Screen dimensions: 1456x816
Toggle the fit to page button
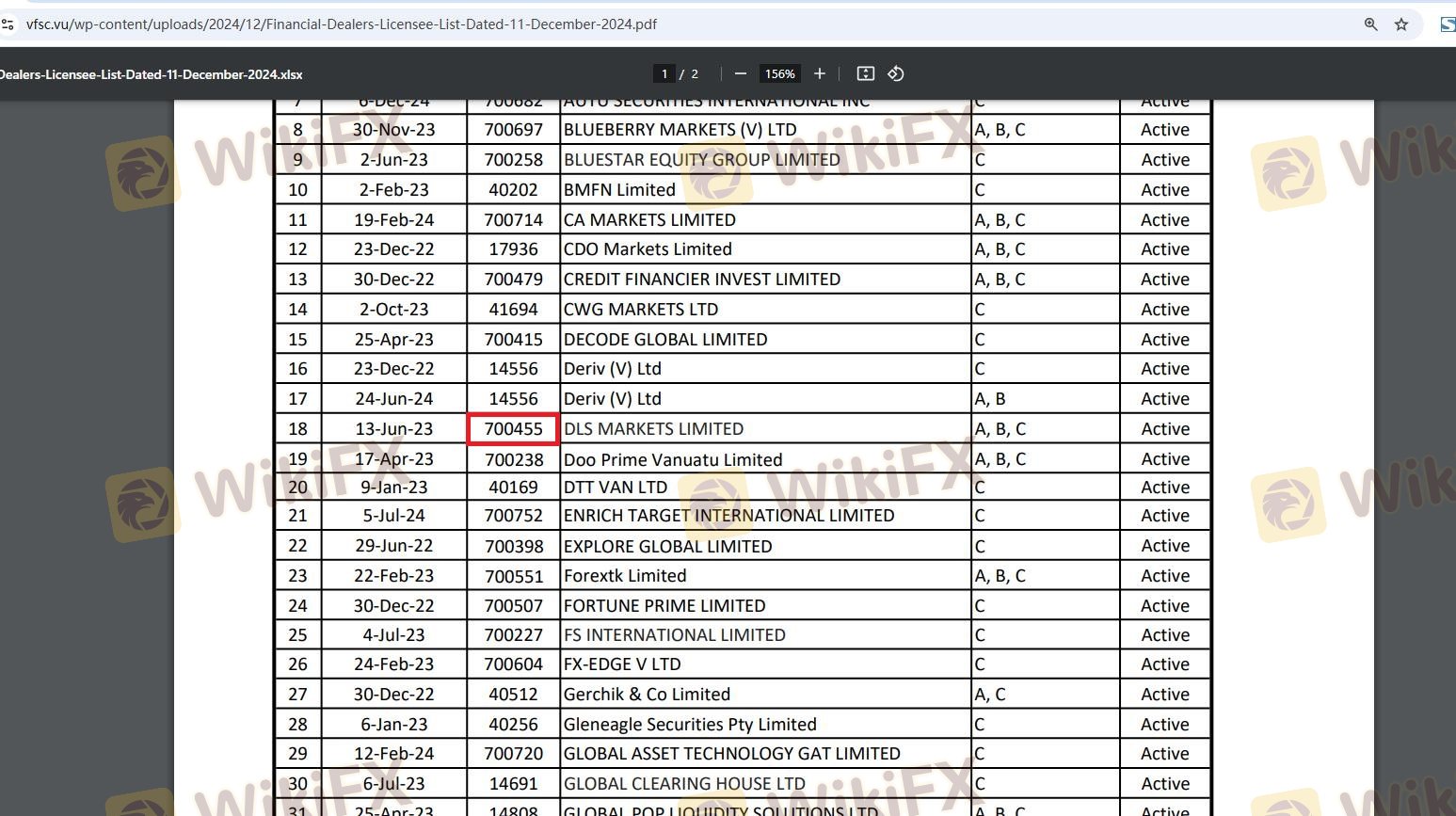click(x=866, y=73)
